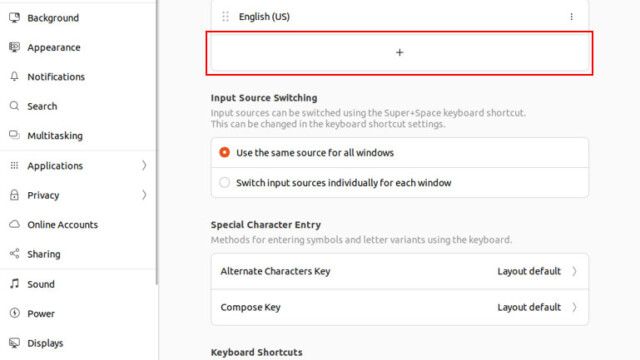Screen dimensions: 640x360
Task: Click the Power icon in sidebar
Action: tap(14, 313)
